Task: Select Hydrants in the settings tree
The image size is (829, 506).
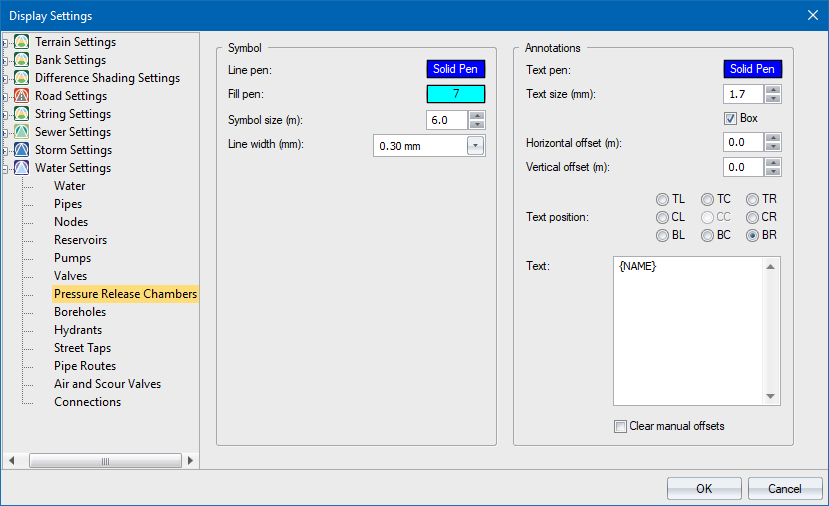Action: (78, 330)
